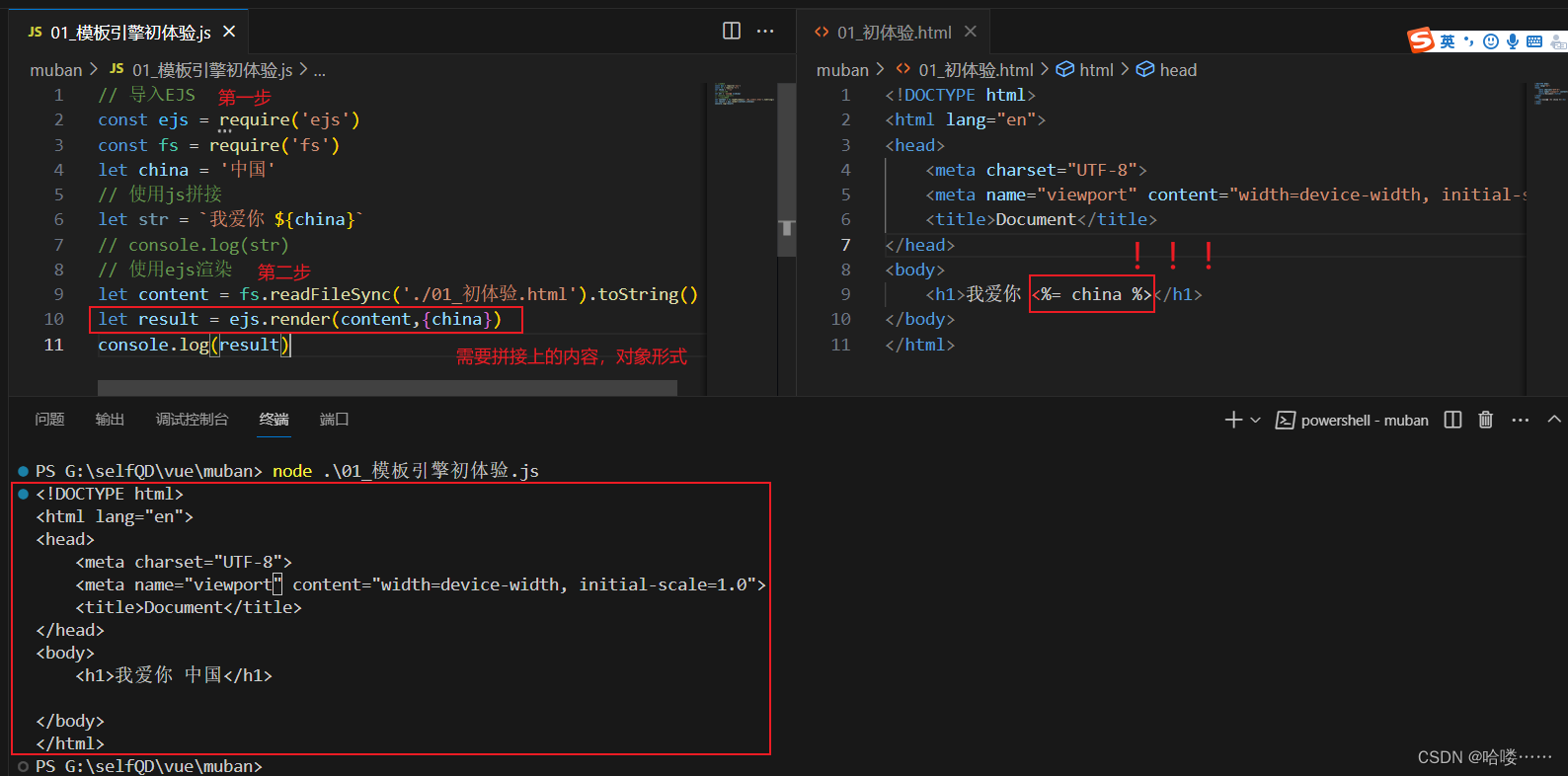This screenshot has height=776, width=1568.
Task: Click the template string on line 6
Action: click(x=281, y=219)
